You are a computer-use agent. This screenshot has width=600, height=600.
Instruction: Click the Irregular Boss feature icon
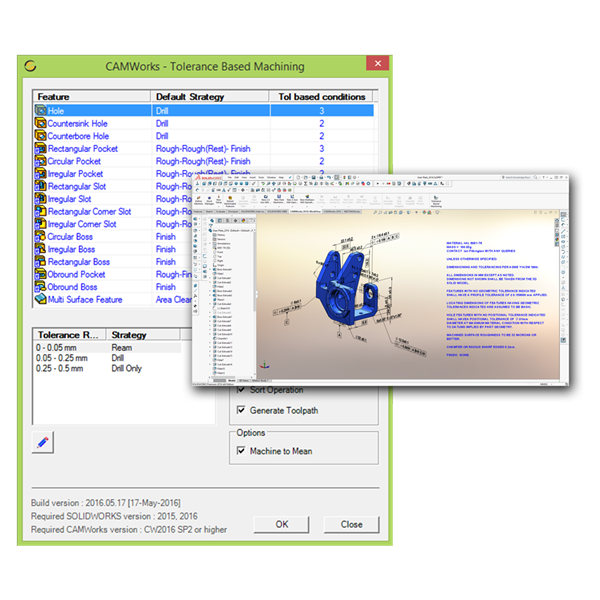click(x=41, y=249)
